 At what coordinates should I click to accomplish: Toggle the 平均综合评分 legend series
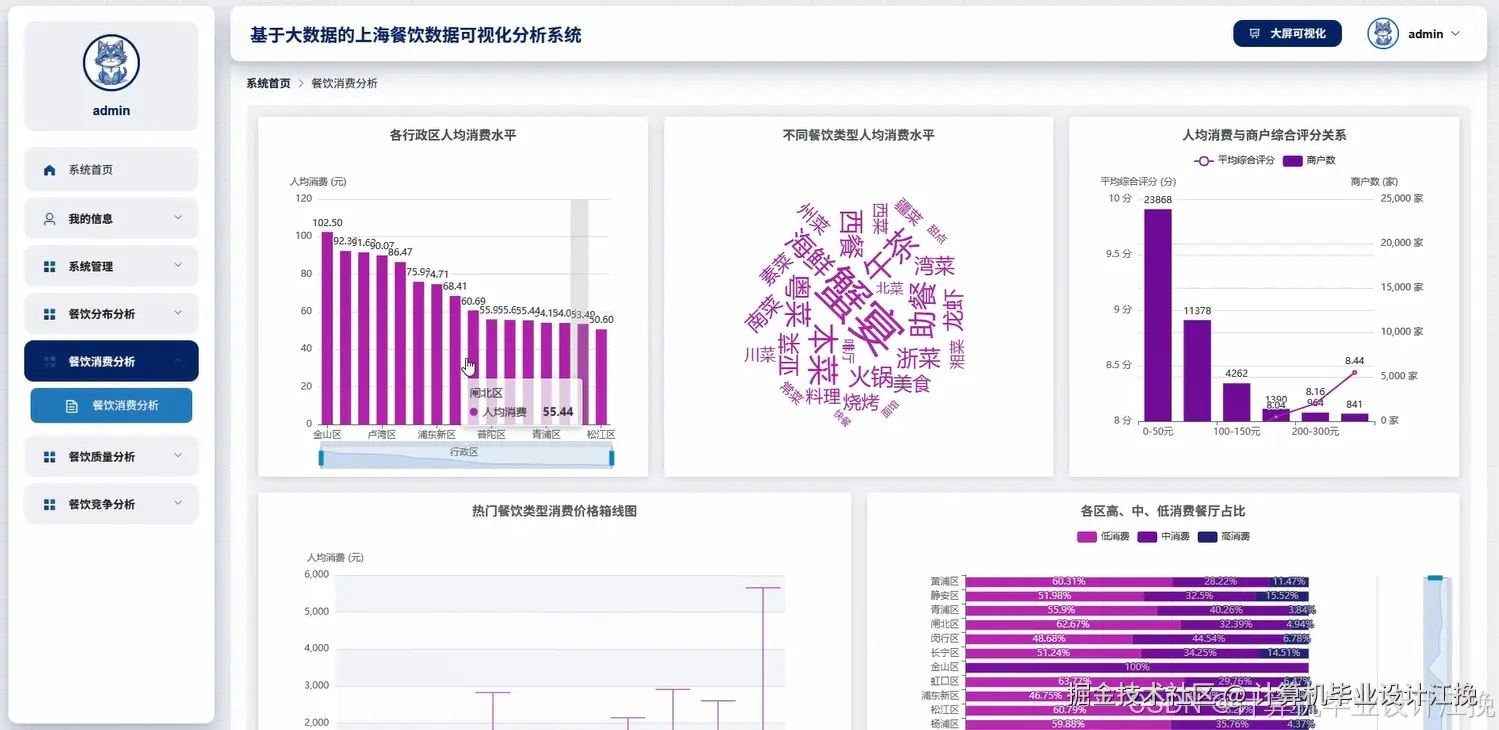pos(1234,160)
